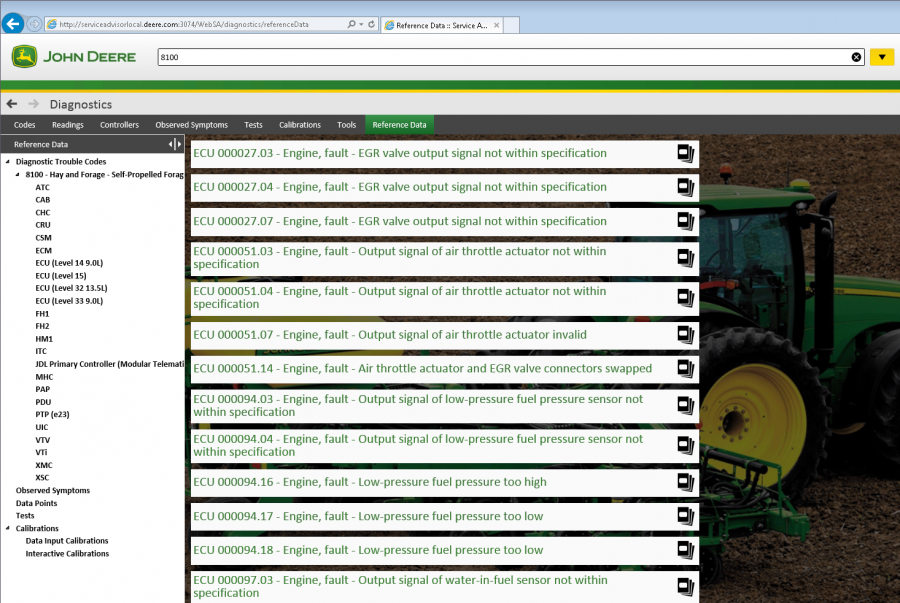
Task: Click the yellow arrow button beside search field
Action: [x=881, y=57]
